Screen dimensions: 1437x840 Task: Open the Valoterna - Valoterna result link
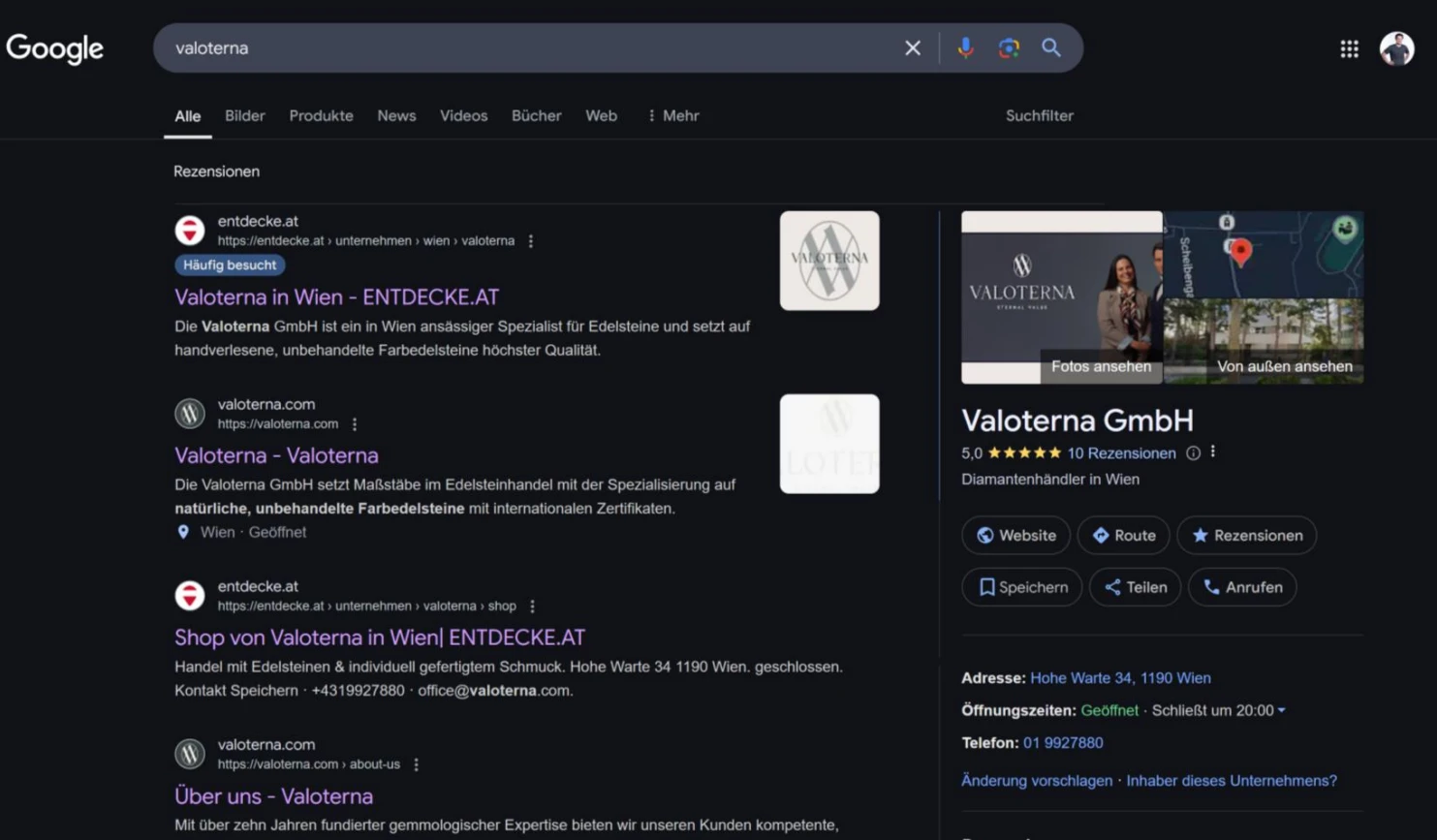click(276, 455)
